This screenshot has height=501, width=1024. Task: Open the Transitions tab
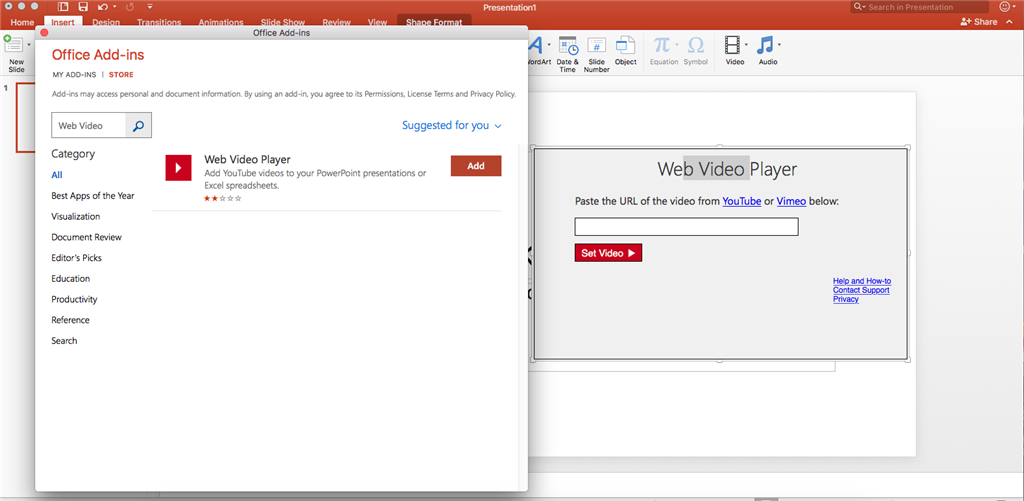pos(159,22)
